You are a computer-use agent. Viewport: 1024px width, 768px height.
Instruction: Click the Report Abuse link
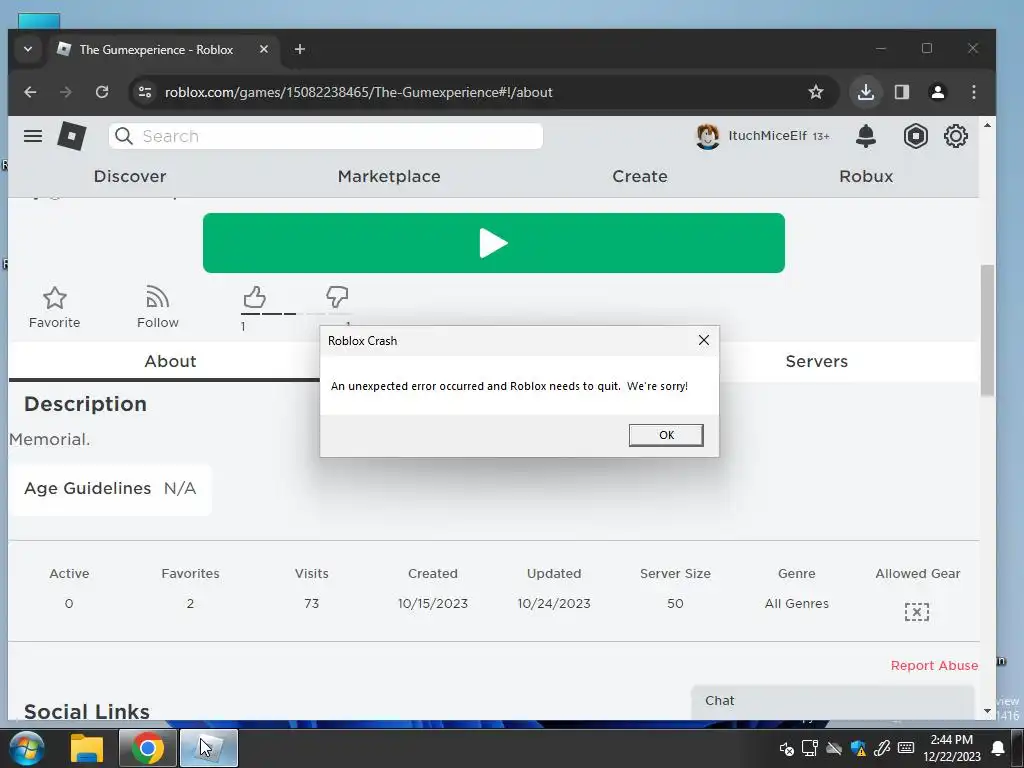934,665
